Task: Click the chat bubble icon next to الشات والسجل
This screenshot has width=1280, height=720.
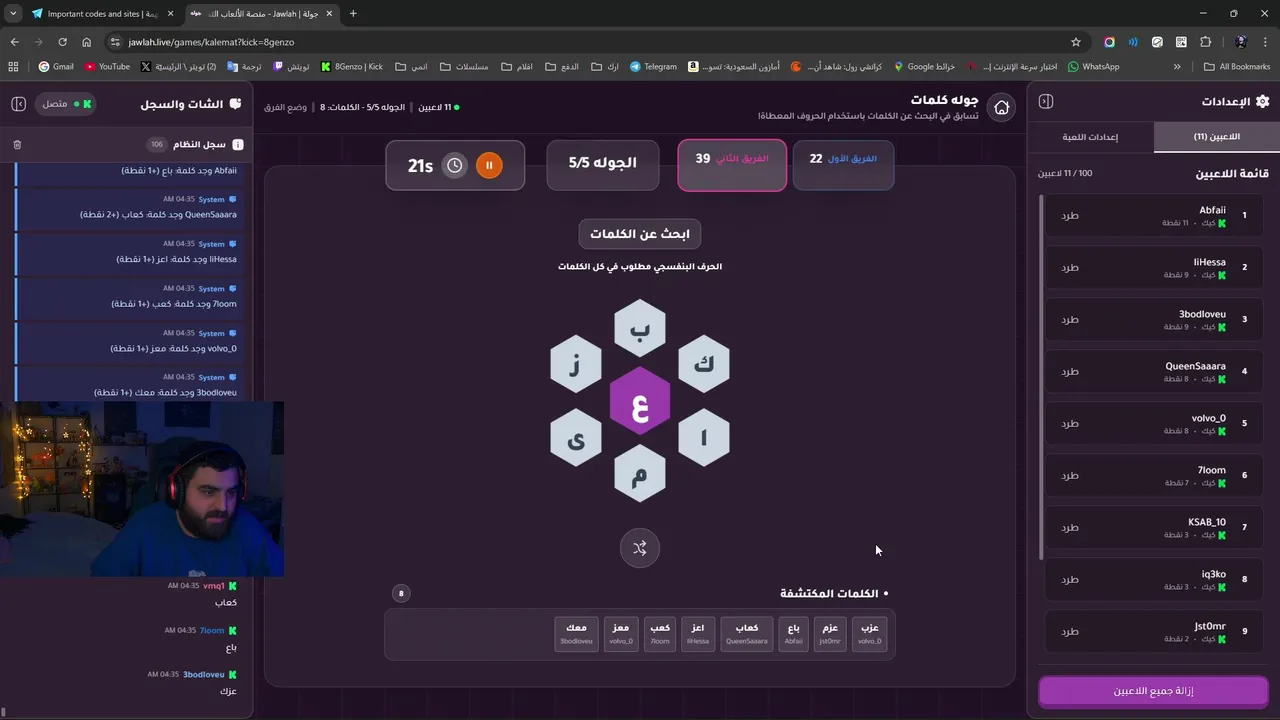Action: pyautogui.click(x=235, y=104)
